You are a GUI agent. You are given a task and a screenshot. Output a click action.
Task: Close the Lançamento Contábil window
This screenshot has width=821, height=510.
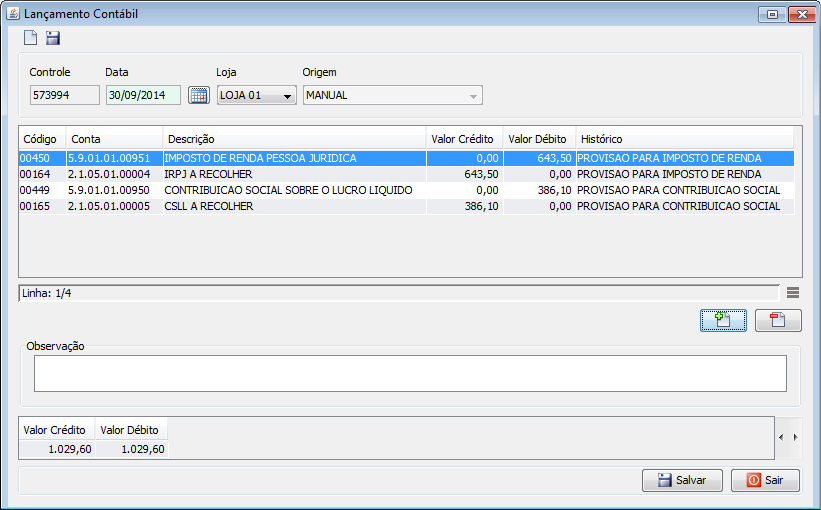tap(802, 15)
